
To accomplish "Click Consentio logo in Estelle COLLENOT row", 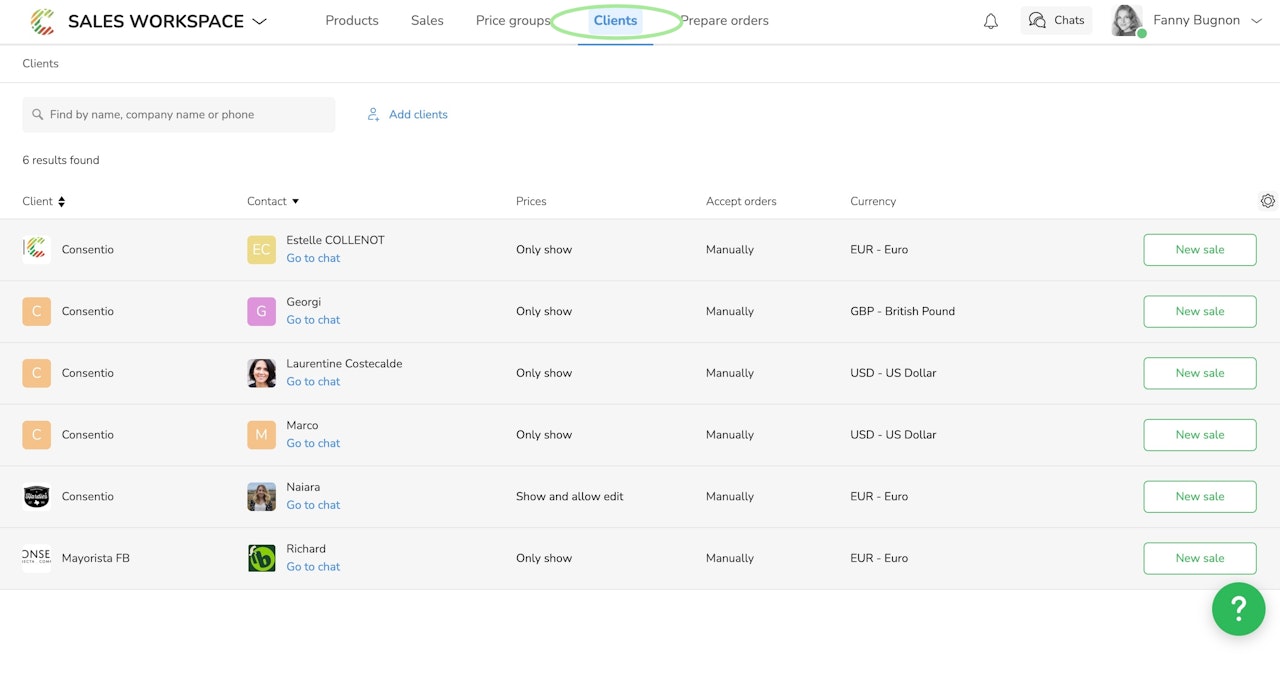I will (x=36, y=249).
